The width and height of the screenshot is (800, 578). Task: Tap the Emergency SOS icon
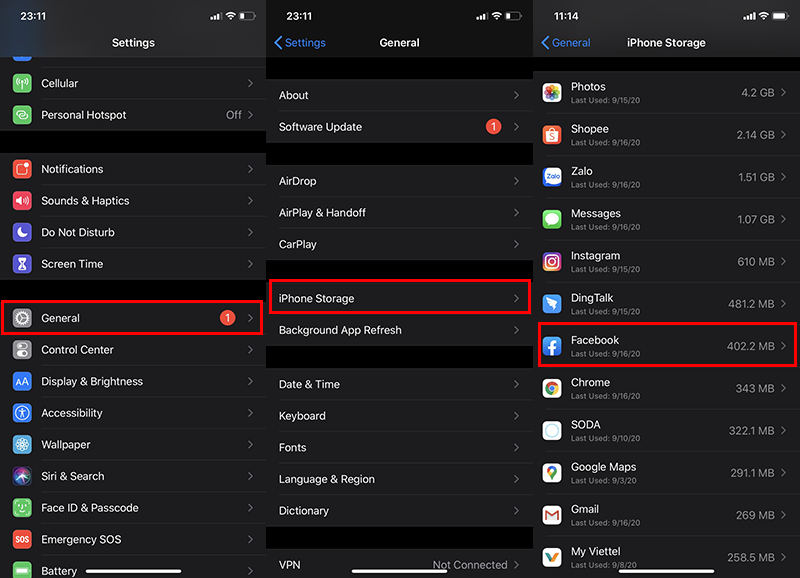(x=22, y=540)
